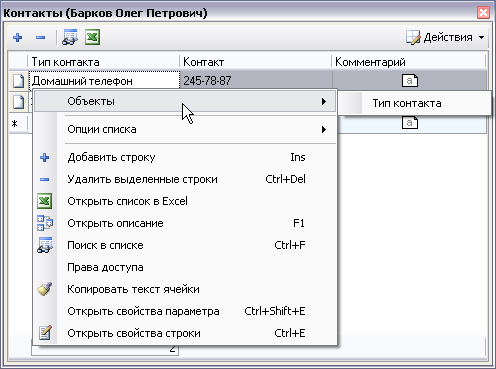Select the document icon of the second row
496x369 pixels.
pyautogui.click(x=18, y=102)
